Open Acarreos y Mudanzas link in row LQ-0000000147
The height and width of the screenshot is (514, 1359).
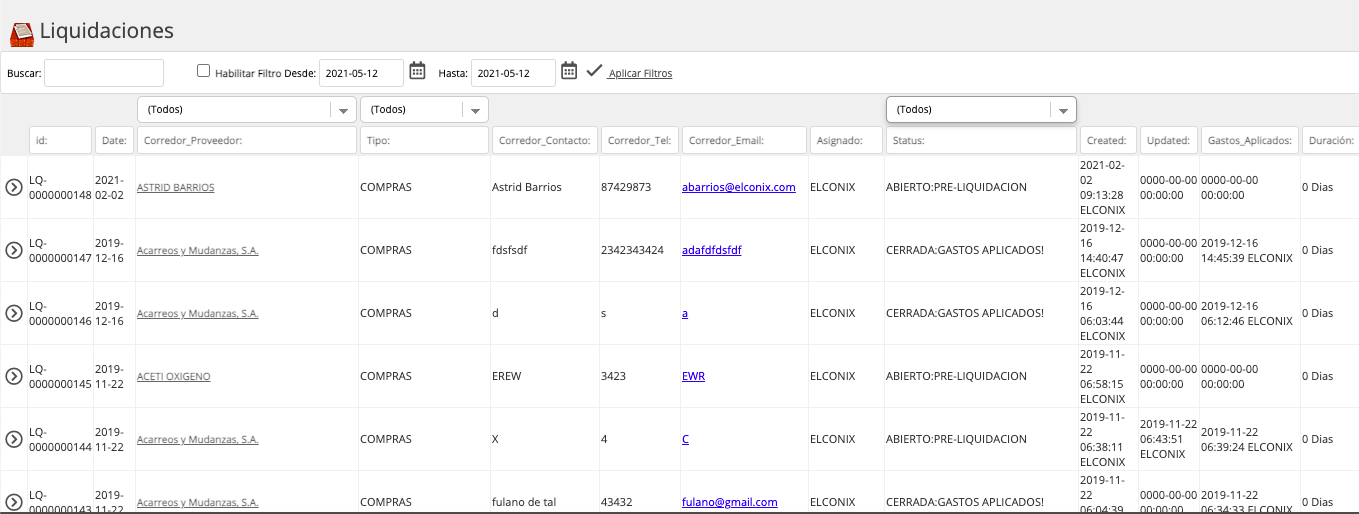tap(197, 250)
